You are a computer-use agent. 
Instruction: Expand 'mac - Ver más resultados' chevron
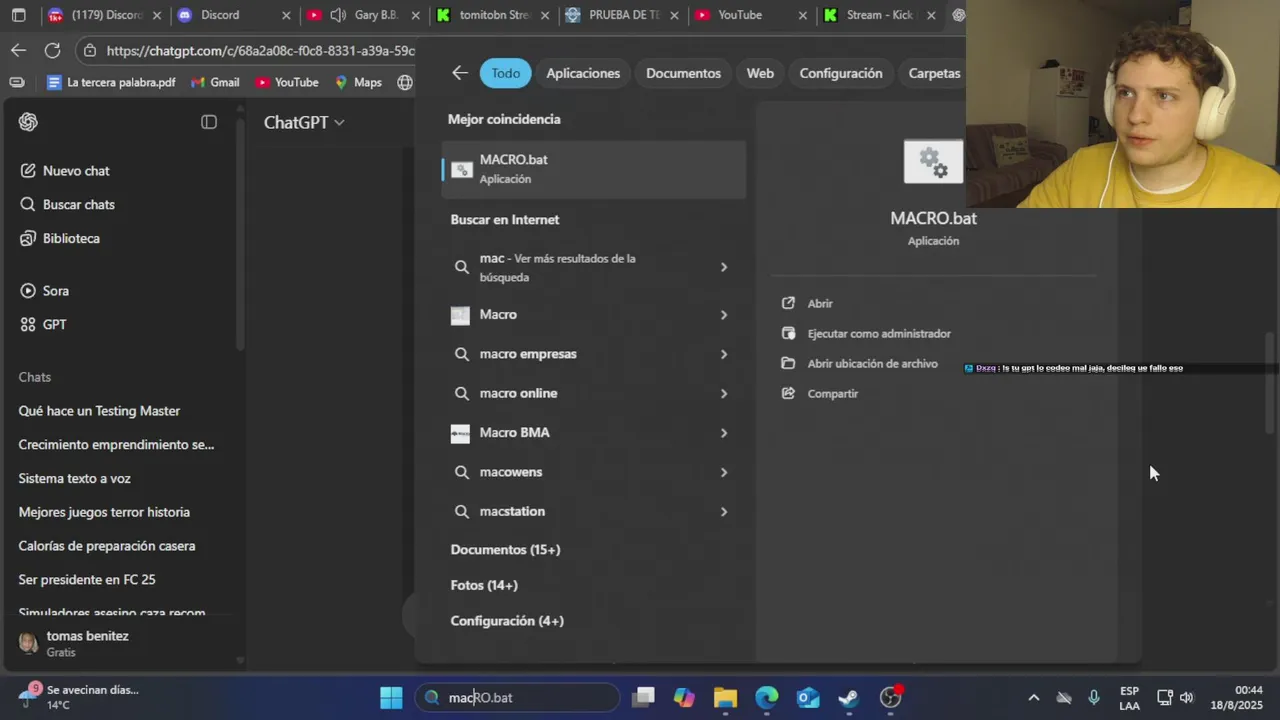pyautogui.click(x=724, y=267)
